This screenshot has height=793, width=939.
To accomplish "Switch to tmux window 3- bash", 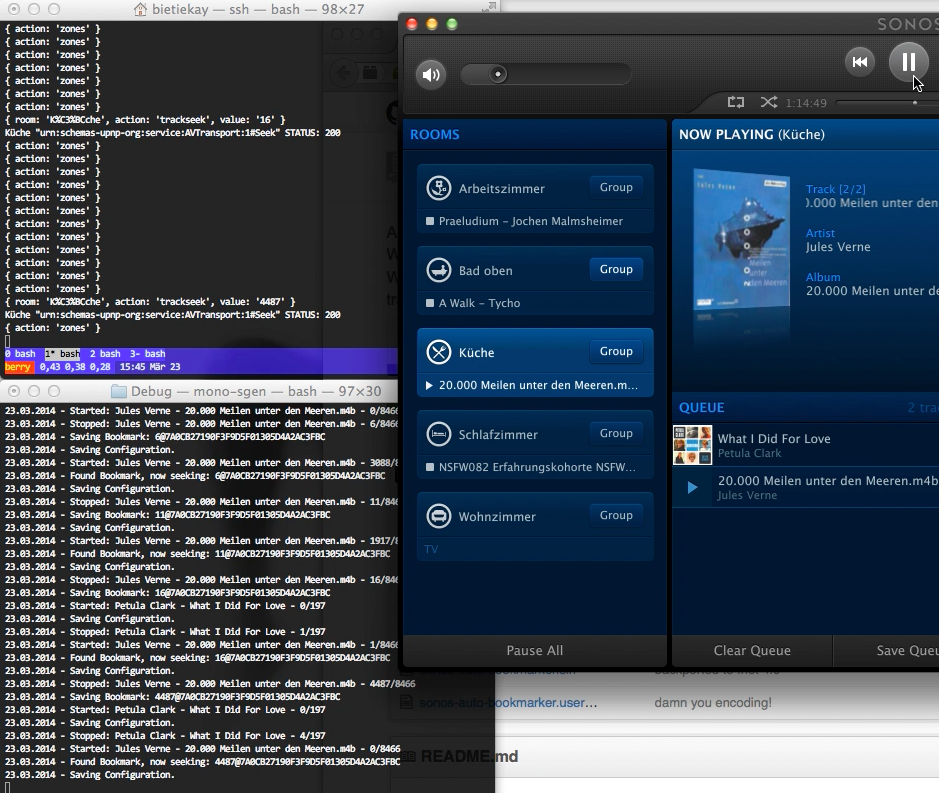I will (x=148, y=354).
